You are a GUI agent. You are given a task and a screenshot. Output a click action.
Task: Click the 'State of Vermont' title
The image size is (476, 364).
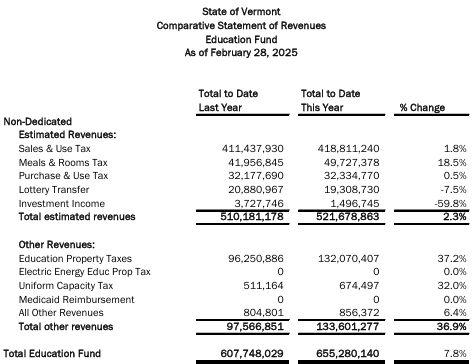click(241, 12)
